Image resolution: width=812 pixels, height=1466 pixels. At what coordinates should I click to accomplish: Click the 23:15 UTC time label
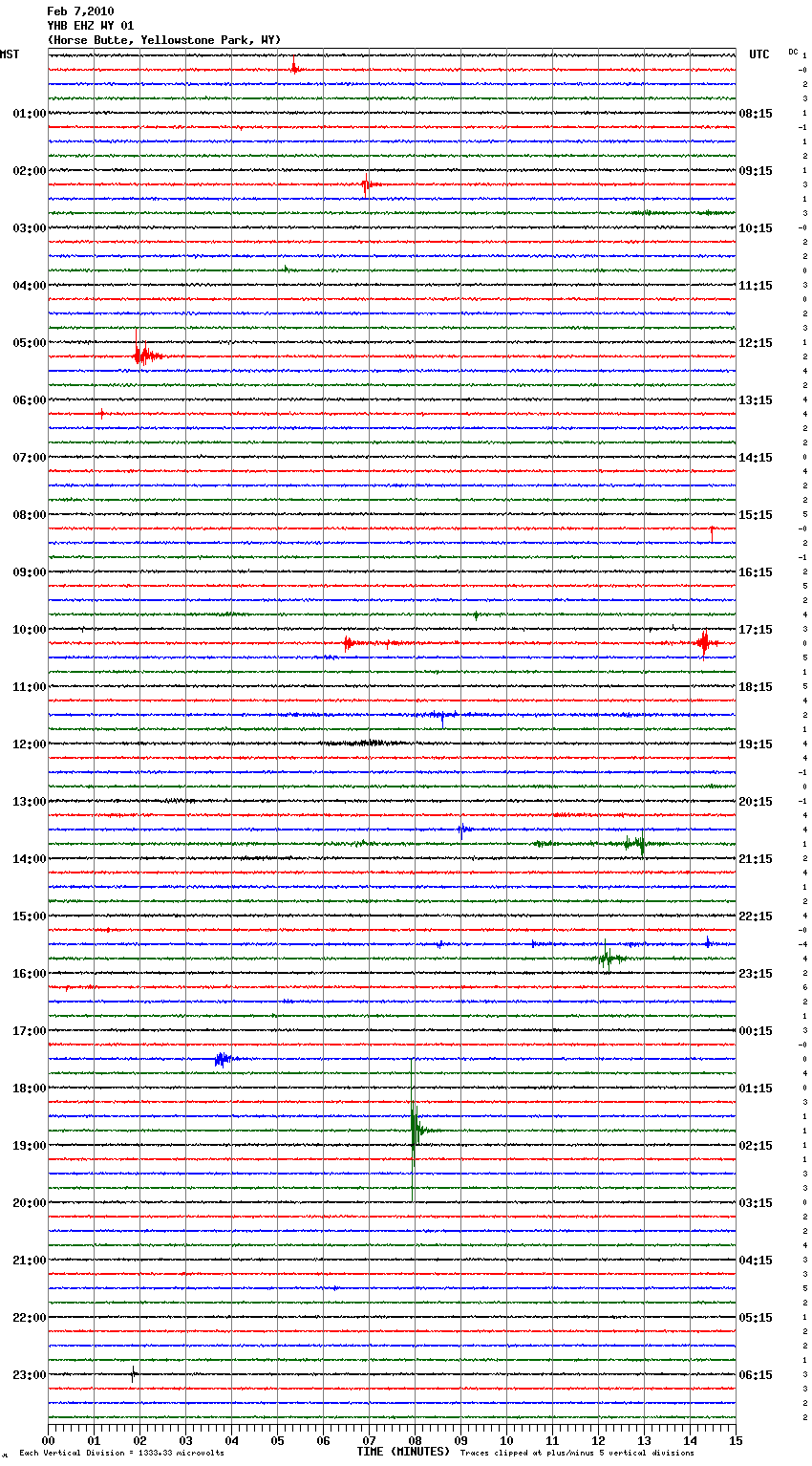tap(756, 974)
